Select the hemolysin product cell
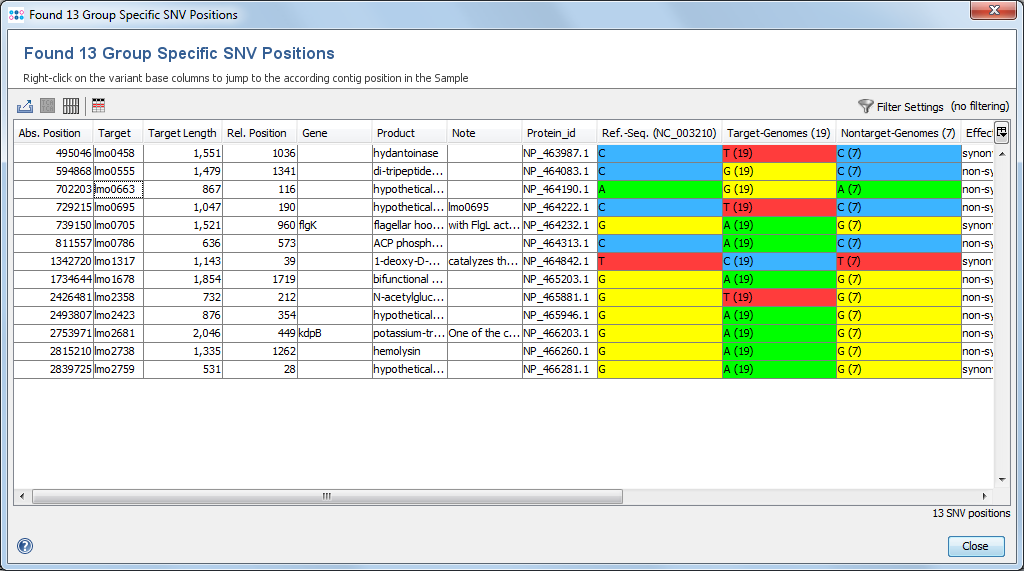 click(x=409, y=351)
